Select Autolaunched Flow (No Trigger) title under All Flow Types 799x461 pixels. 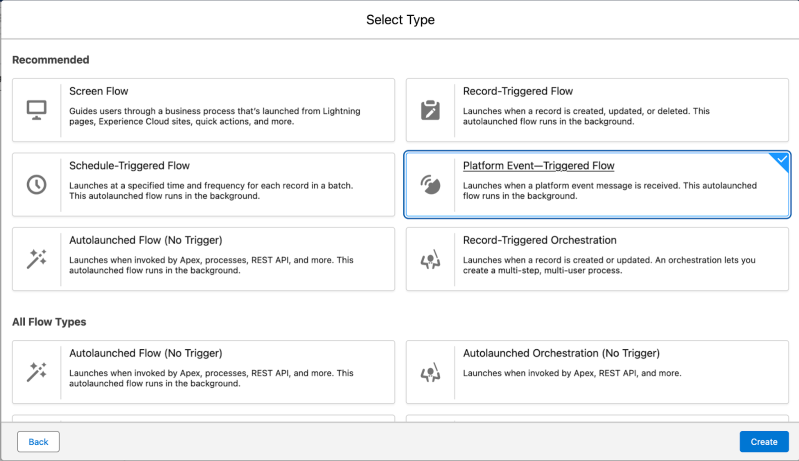click(x=146, y=353)
